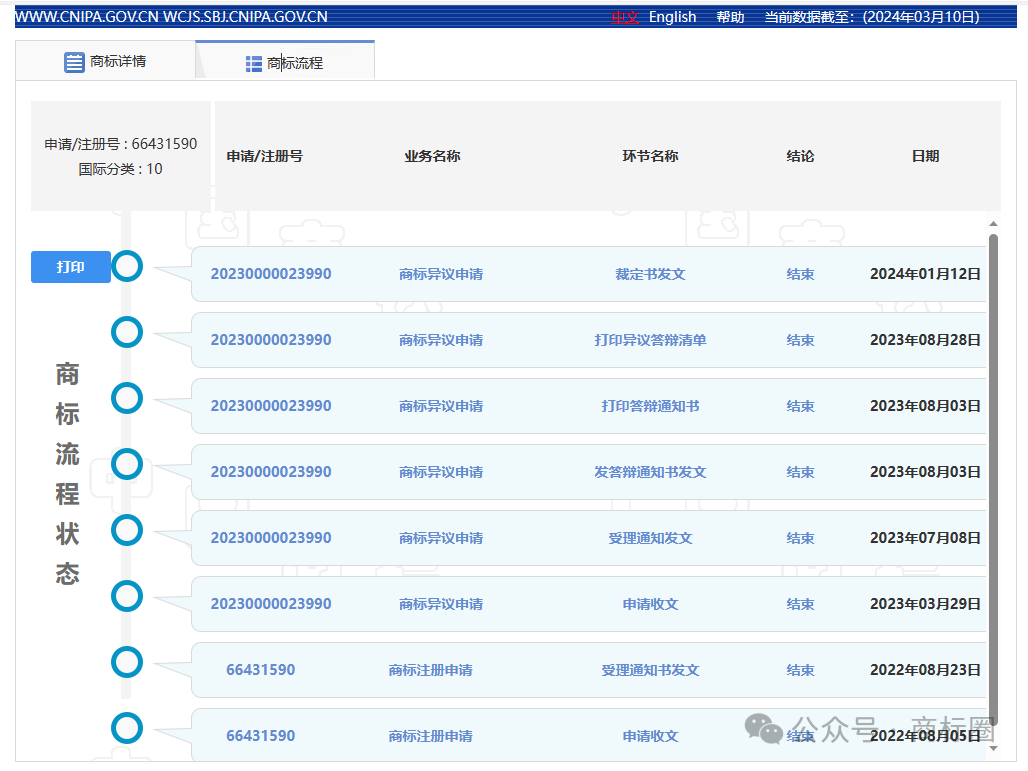This screenshot has width=1028, height=771.
Task: Open the 商标详情 tab
Action: (105, 62)
